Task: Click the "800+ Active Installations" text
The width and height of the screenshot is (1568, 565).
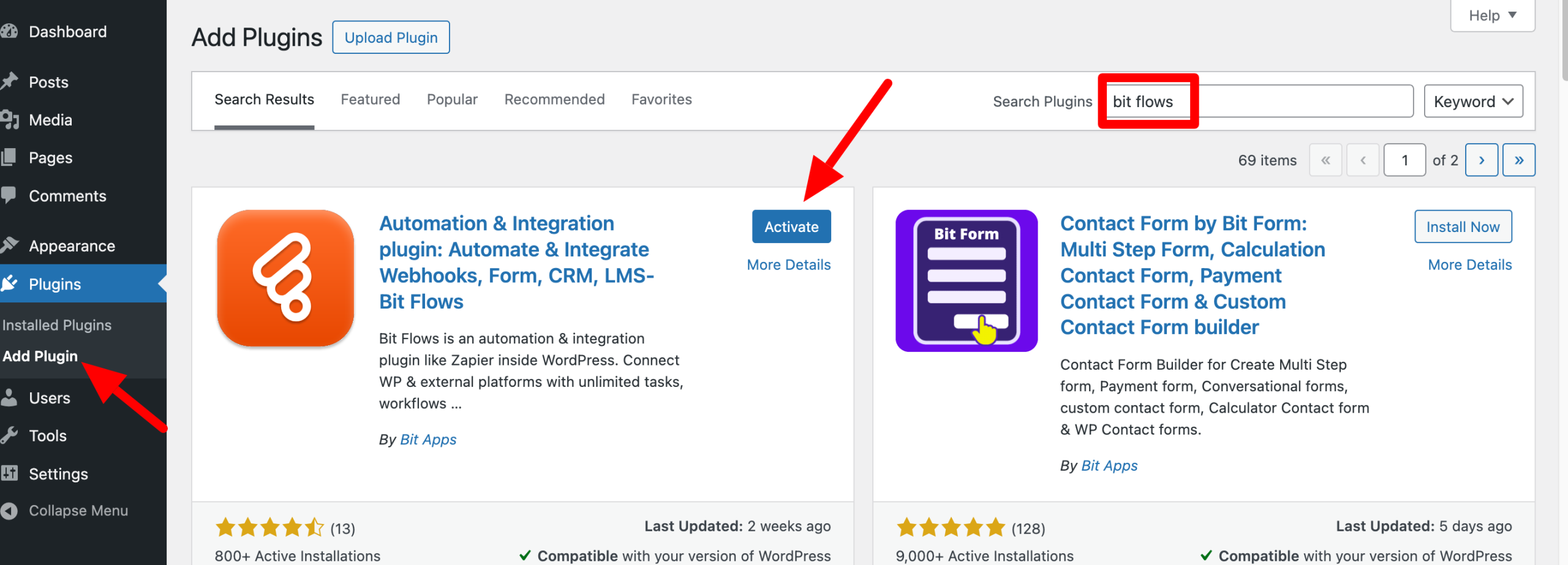Action: pos(298,556)
